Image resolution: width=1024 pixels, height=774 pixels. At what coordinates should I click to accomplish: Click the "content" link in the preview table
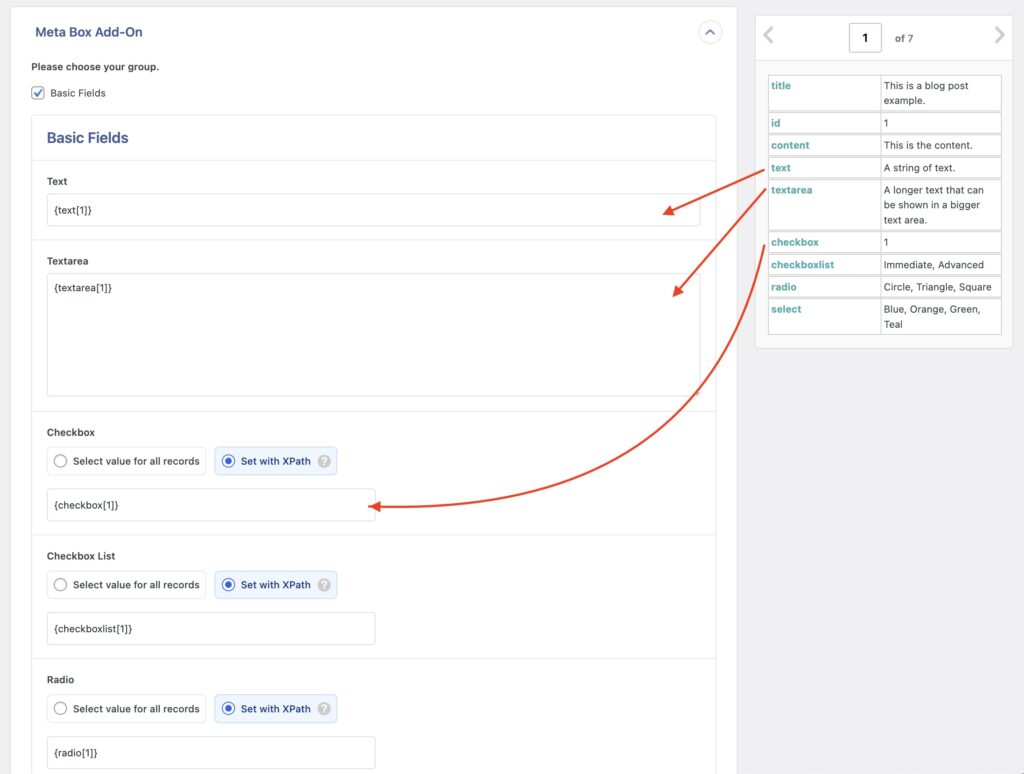click(x=790, y=145)
